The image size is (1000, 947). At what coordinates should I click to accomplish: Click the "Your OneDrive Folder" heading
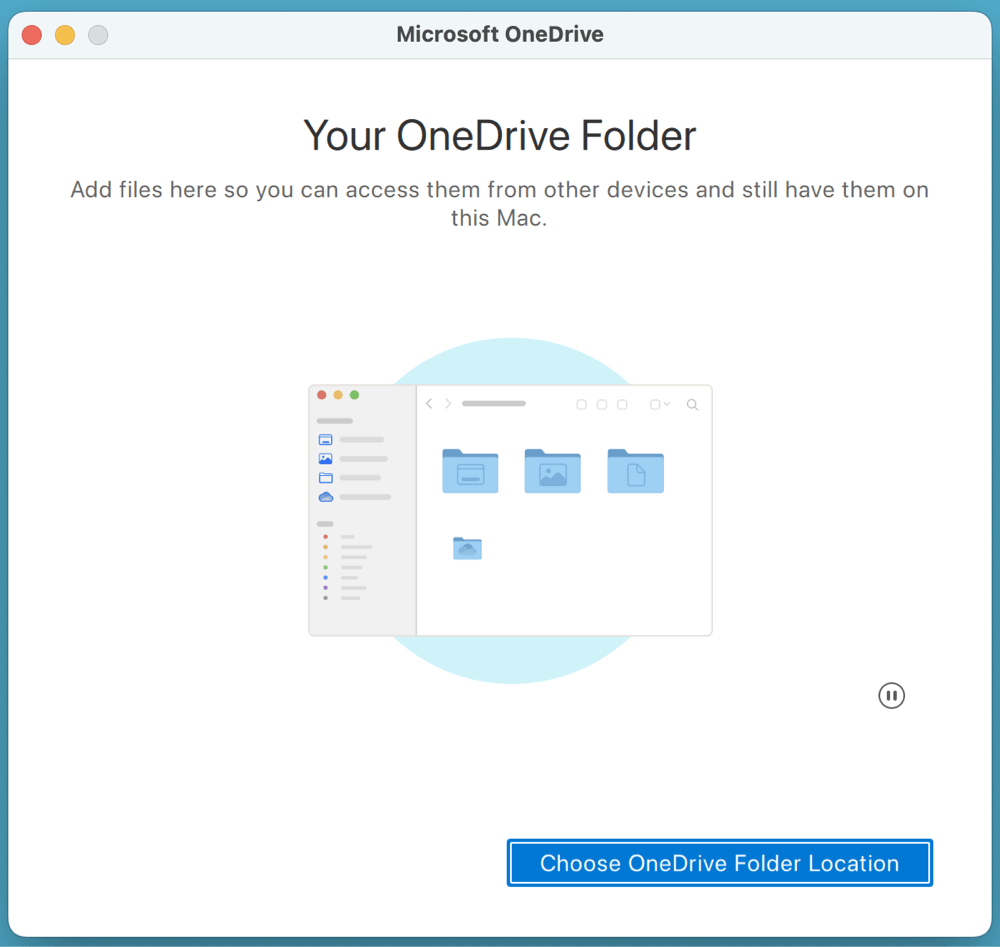[499, 136]
